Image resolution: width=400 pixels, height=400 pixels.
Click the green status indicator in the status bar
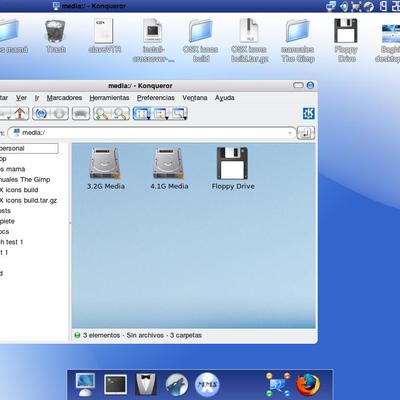[x=77, y=335]
